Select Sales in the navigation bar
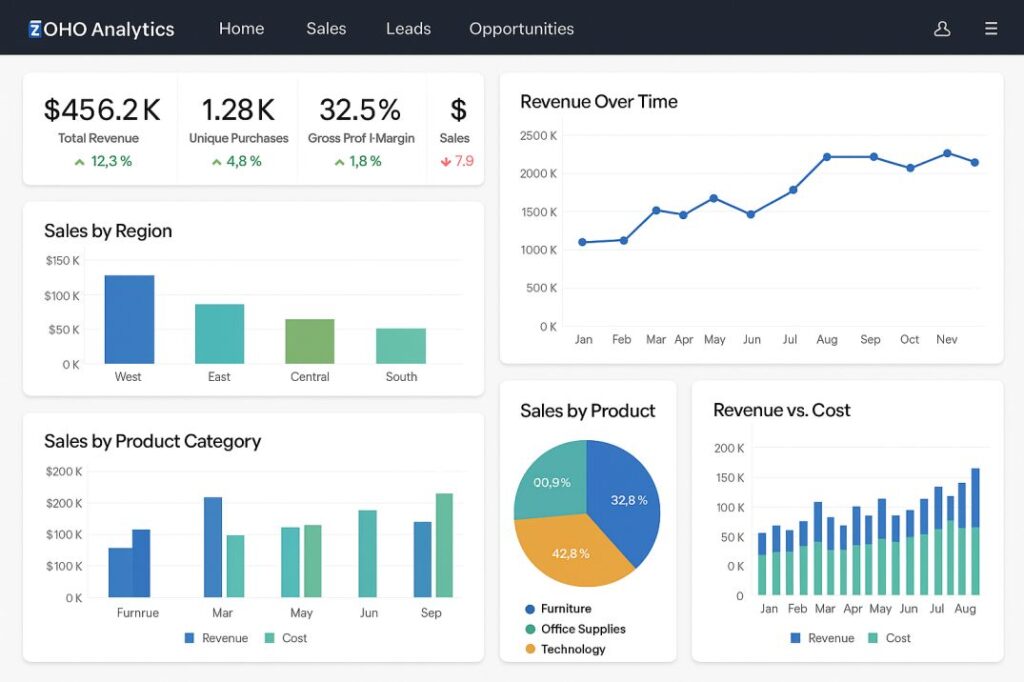Screen dimensions: 1024x682 326,29
